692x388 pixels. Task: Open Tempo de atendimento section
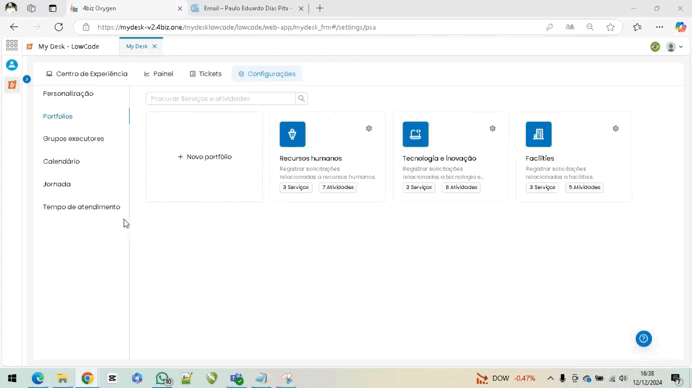click(x=81, y=207)
